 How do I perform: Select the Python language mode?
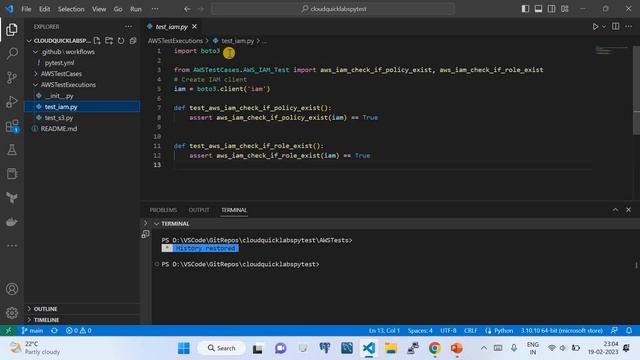[503, 331]
